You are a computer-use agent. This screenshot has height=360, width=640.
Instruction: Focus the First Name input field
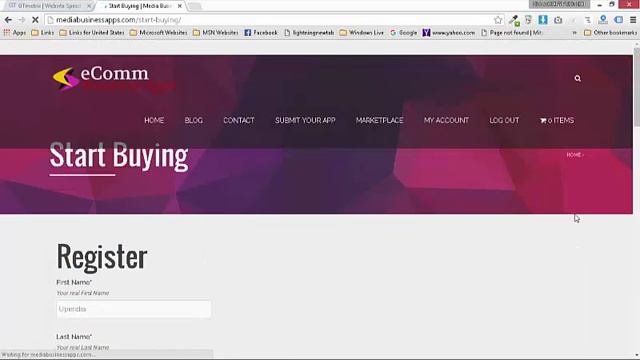point(134,309)
